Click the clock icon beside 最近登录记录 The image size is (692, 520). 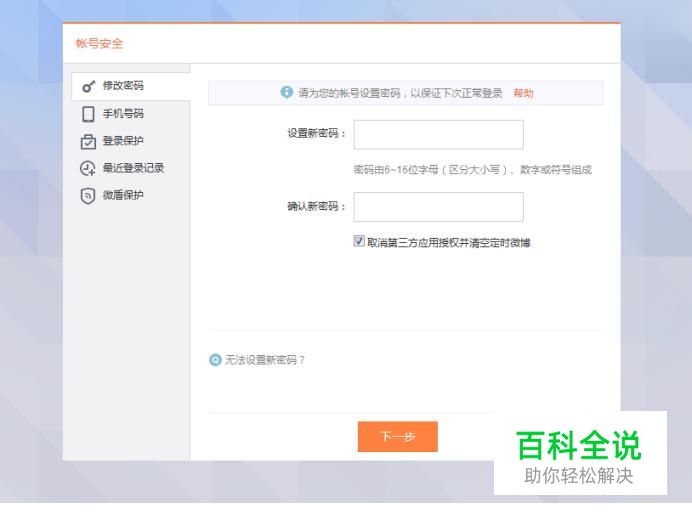pos(87,168)
